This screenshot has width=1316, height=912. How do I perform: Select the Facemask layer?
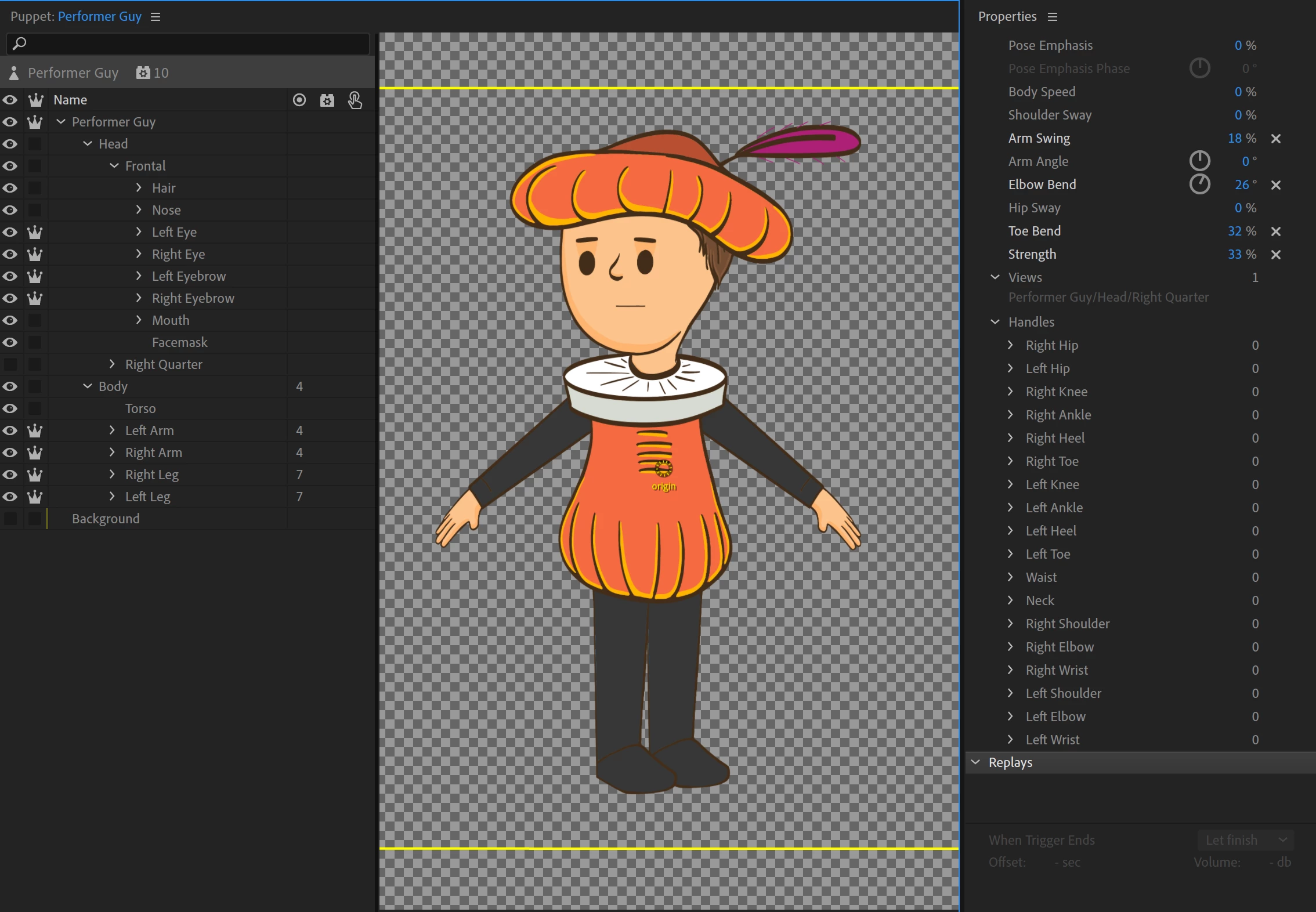tap(179, 342)
